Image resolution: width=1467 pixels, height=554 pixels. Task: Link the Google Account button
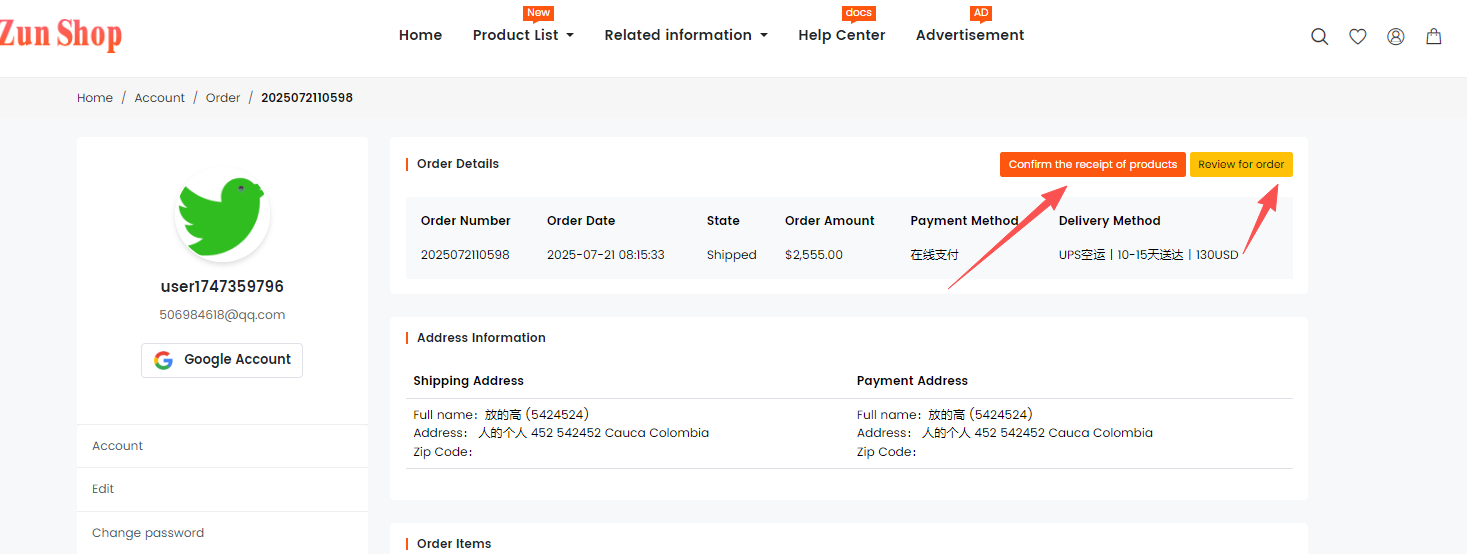(x=222, y=360)
